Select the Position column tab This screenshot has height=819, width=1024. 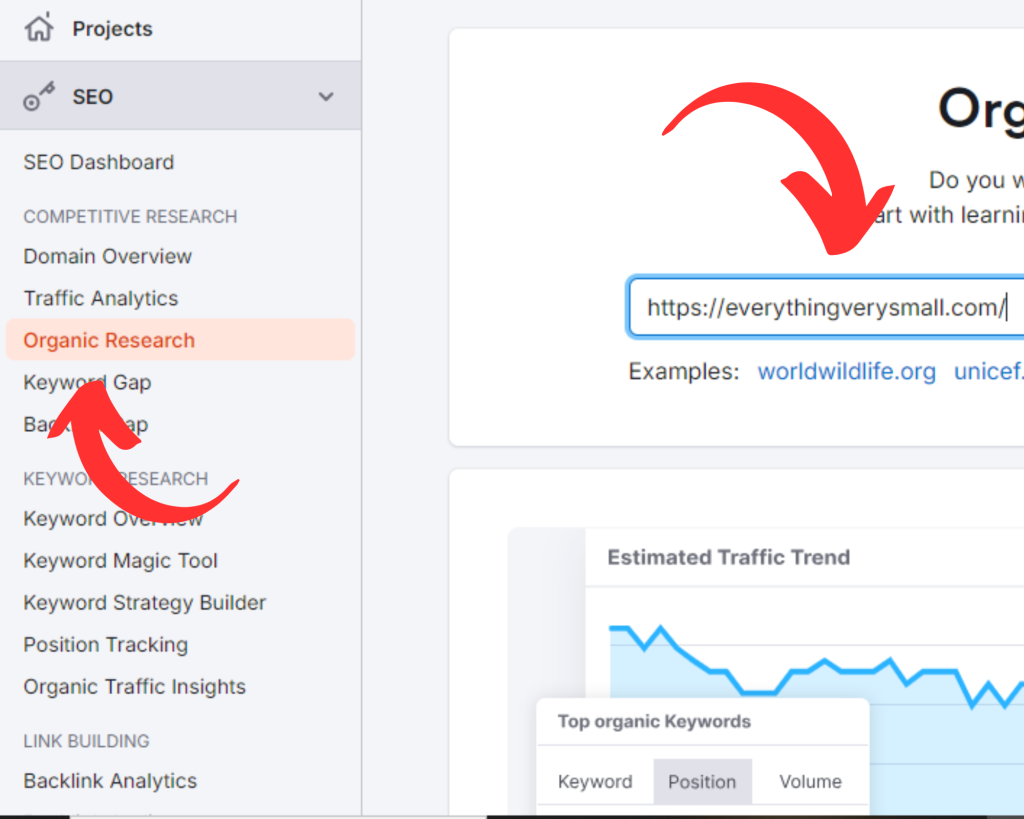(x=702, y=782)
